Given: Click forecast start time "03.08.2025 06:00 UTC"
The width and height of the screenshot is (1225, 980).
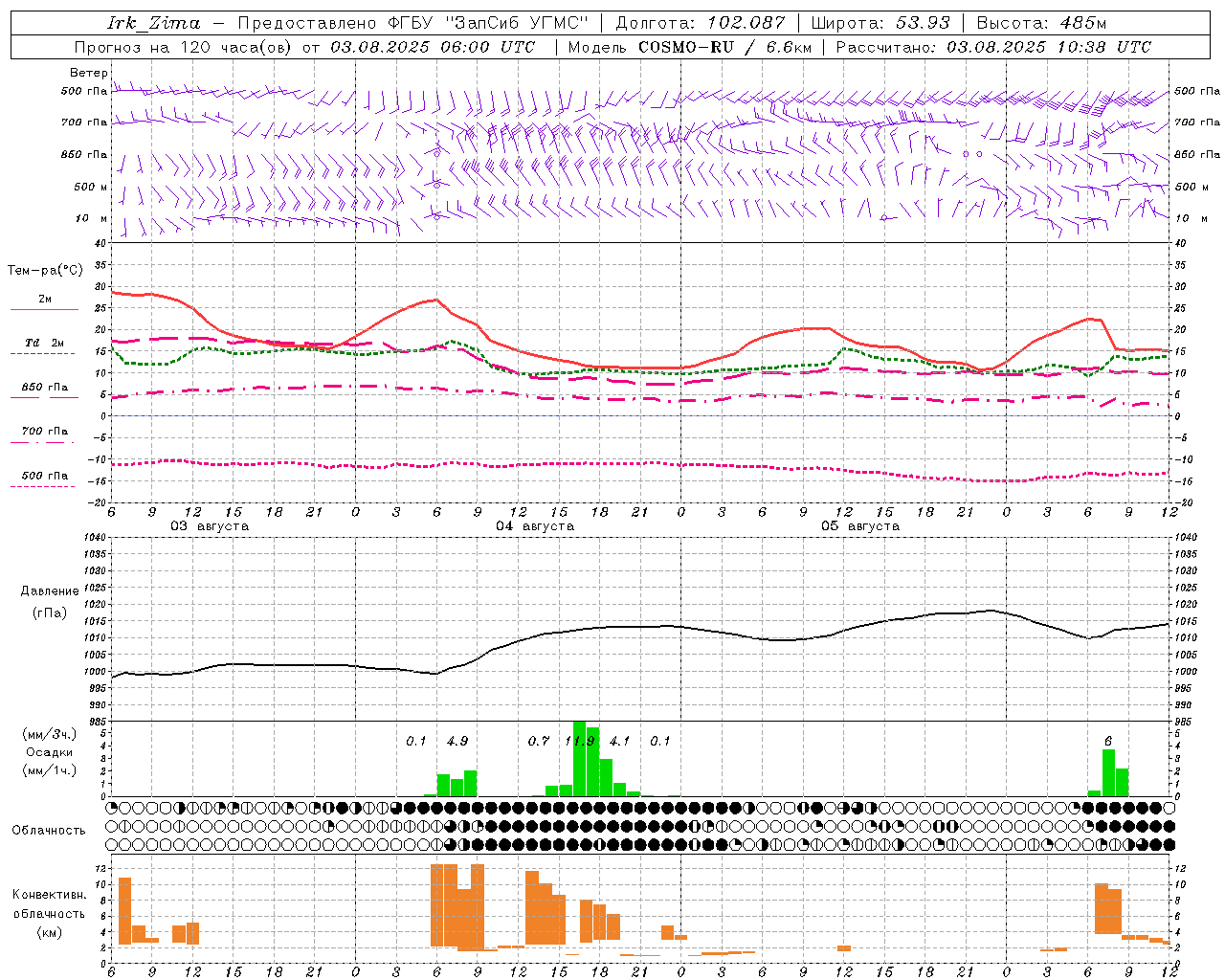Looking at the screenshot, I should click(432, 47).
